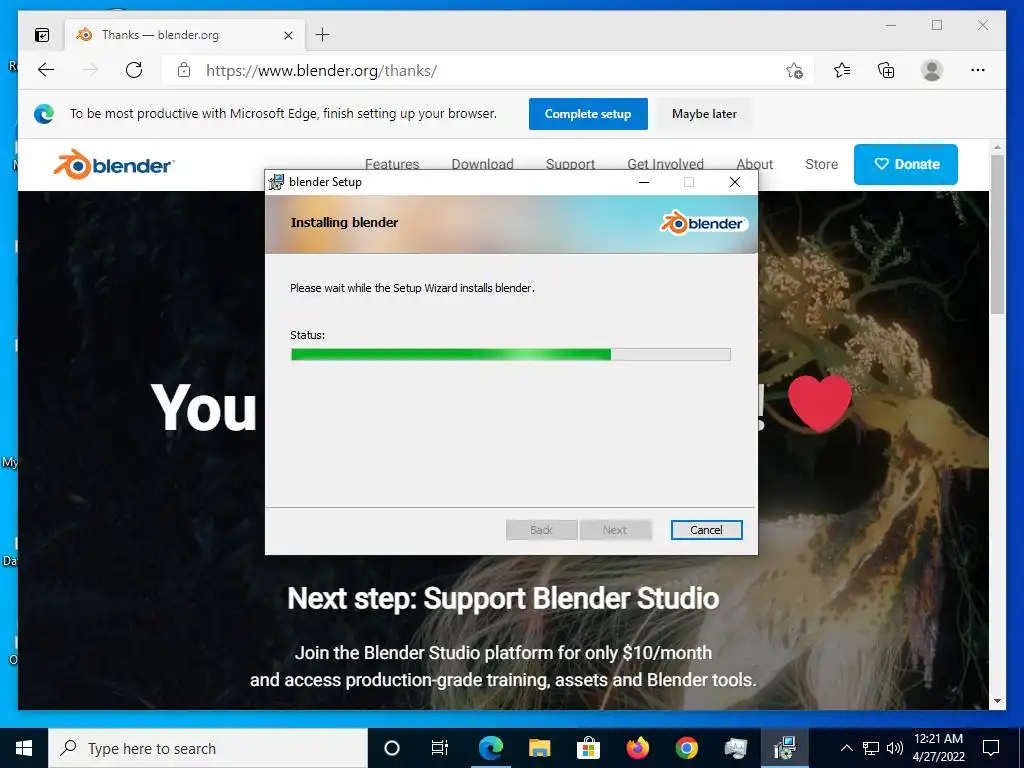Screen dimensions: 1024x768
Task: Open Edge settings and more menu
Action: point(978,70)
